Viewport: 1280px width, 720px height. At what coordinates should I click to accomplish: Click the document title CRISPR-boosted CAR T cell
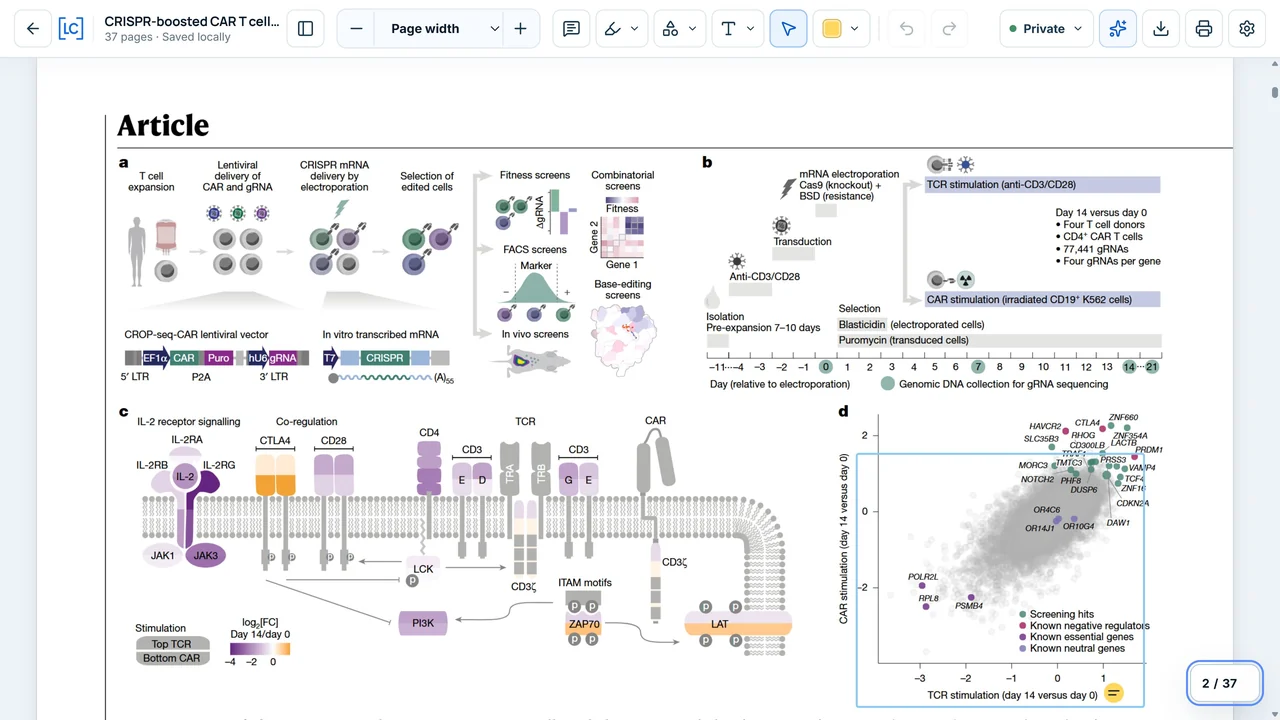(192, 21)
